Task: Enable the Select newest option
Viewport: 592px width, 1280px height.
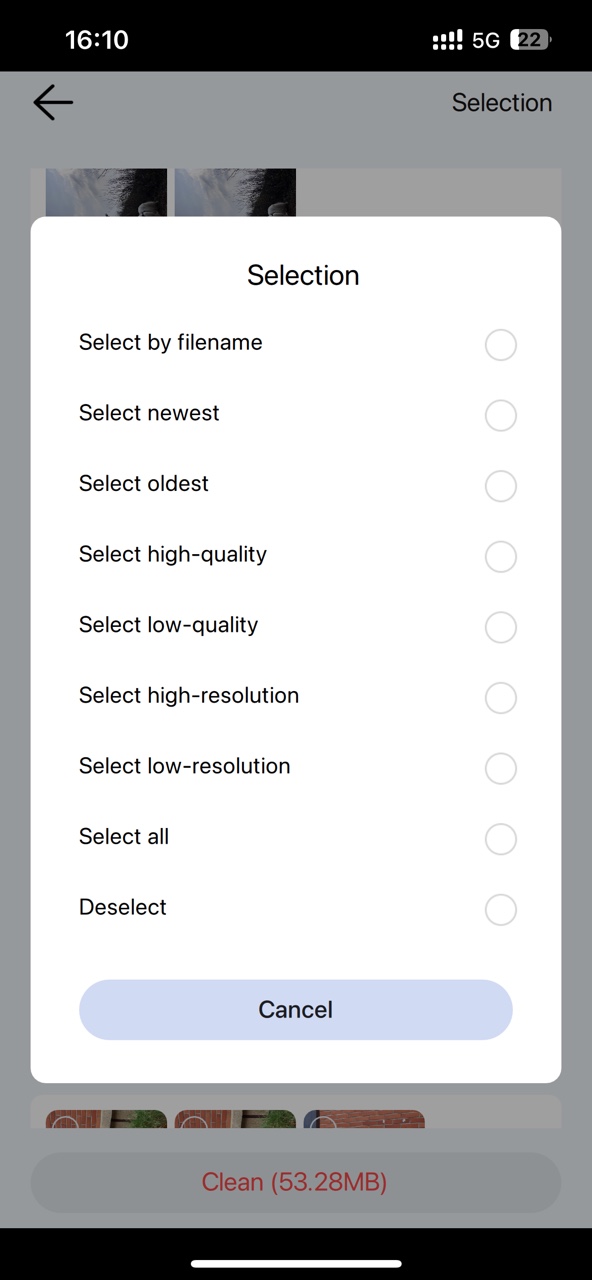Action: click(500, 415)
